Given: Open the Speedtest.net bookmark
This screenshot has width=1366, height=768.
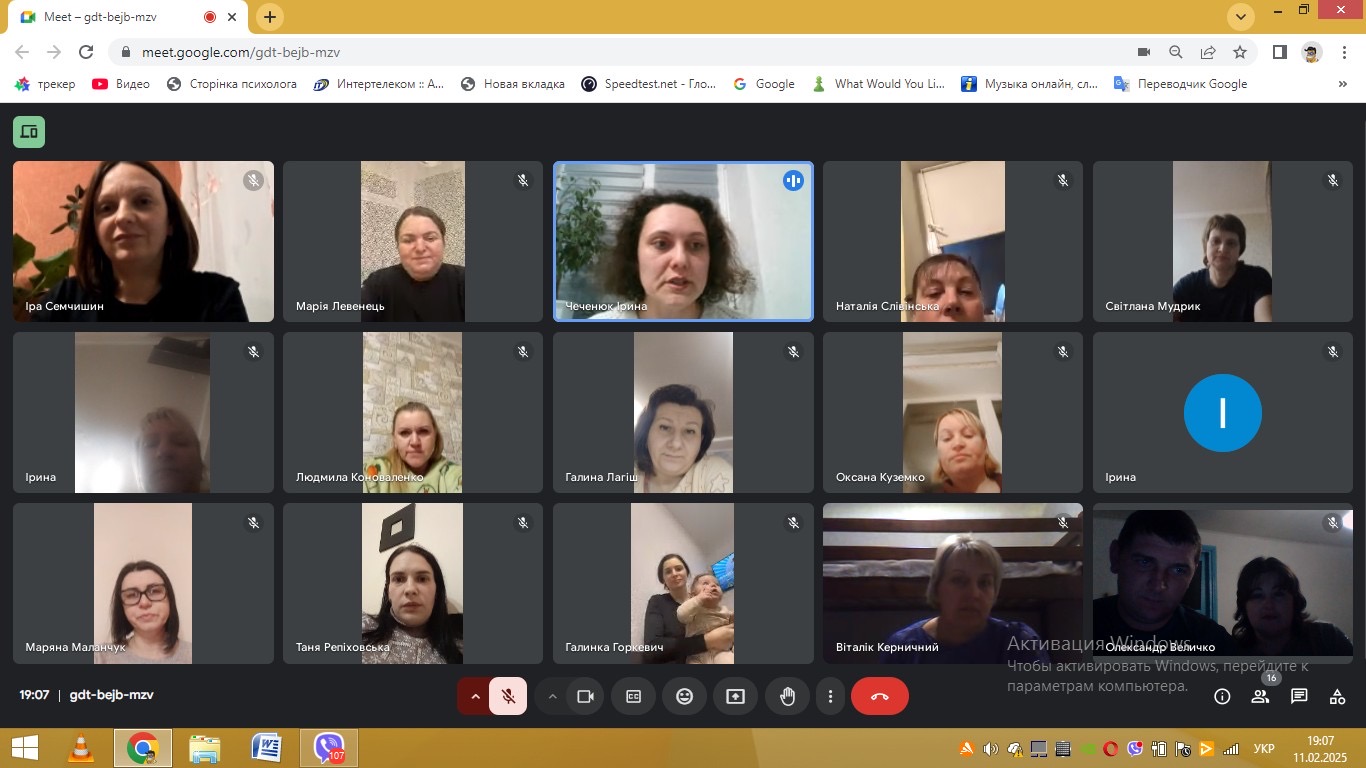Looking at the screenshot, I should [649, 84].
